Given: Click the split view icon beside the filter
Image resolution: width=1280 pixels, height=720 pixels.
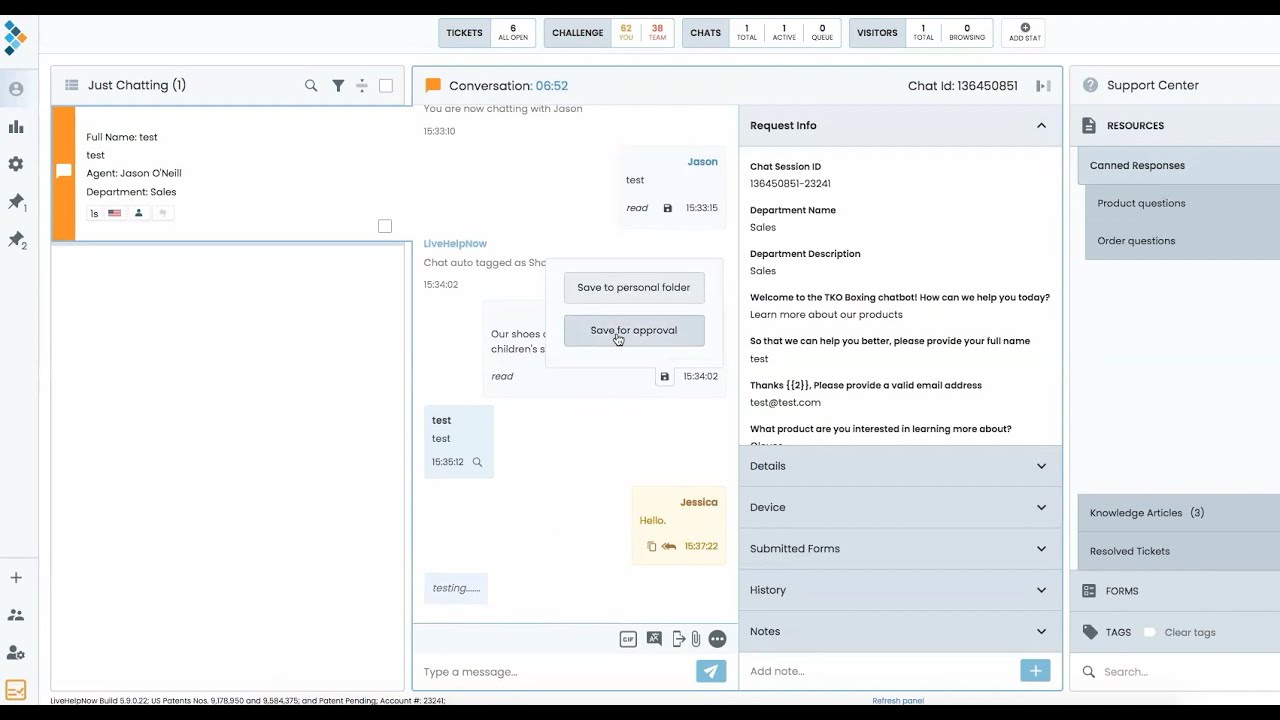Looking at the screenshot, I should tap(362, 86).
